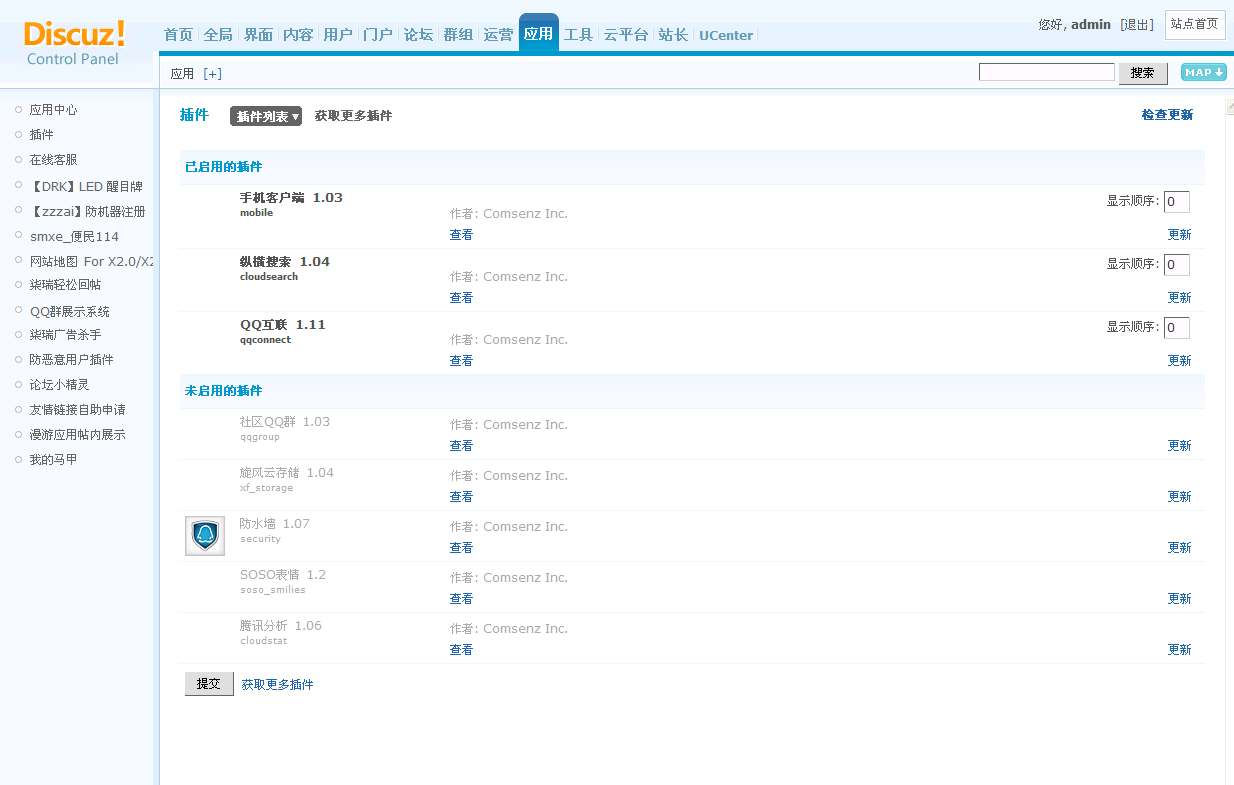The image size is (1234, 785).
Task: Click 查看 for the 防水墙 plugin
Action: (x=461, y=548)
